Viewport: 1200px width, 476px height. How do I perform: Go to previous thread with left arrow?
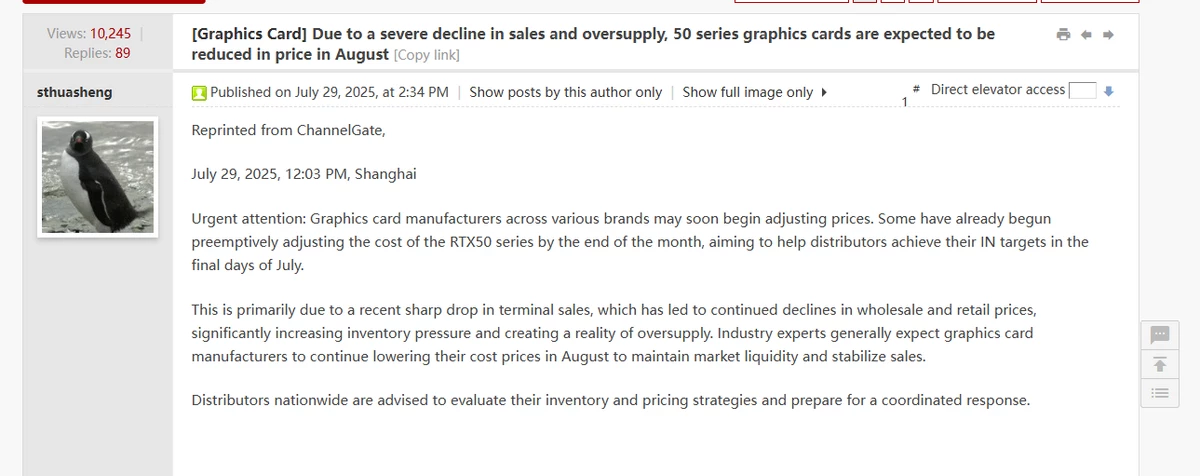[x=1087, y=35]
